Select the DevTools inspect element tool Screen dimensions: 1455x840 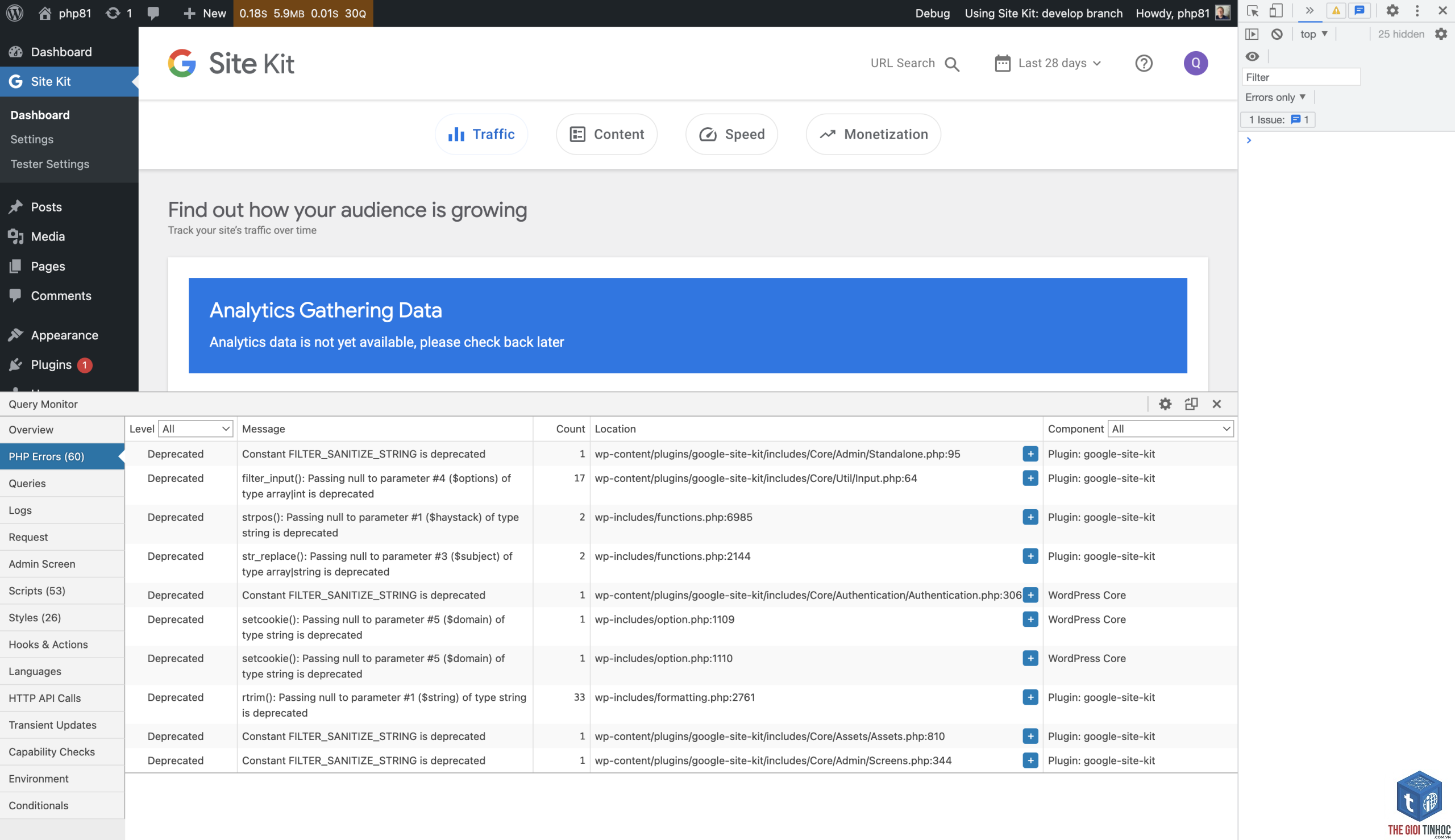[x=1252, y=11]
